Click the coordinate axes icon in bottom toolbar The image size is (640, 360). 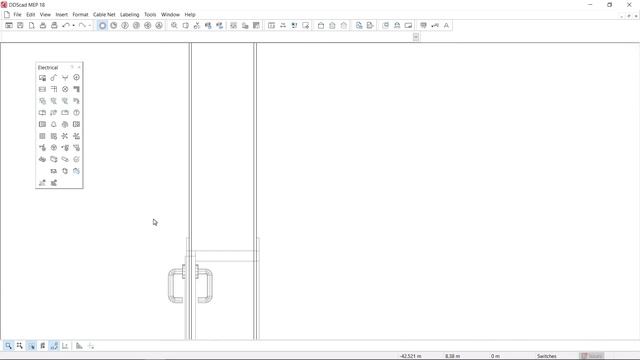tap(65, 346)
